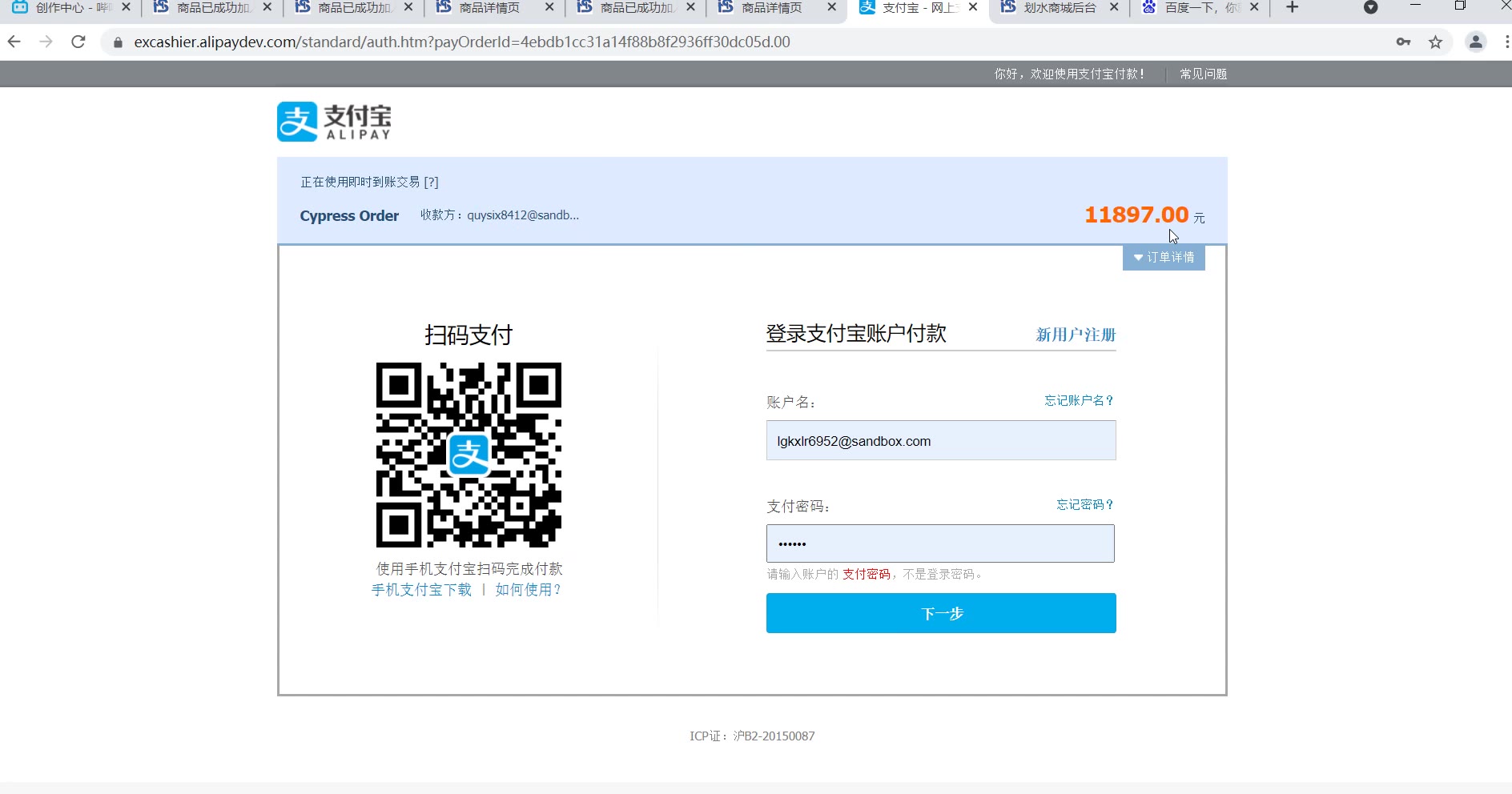
Task: Focus the 账户名 input field
Action: point(941,441)
